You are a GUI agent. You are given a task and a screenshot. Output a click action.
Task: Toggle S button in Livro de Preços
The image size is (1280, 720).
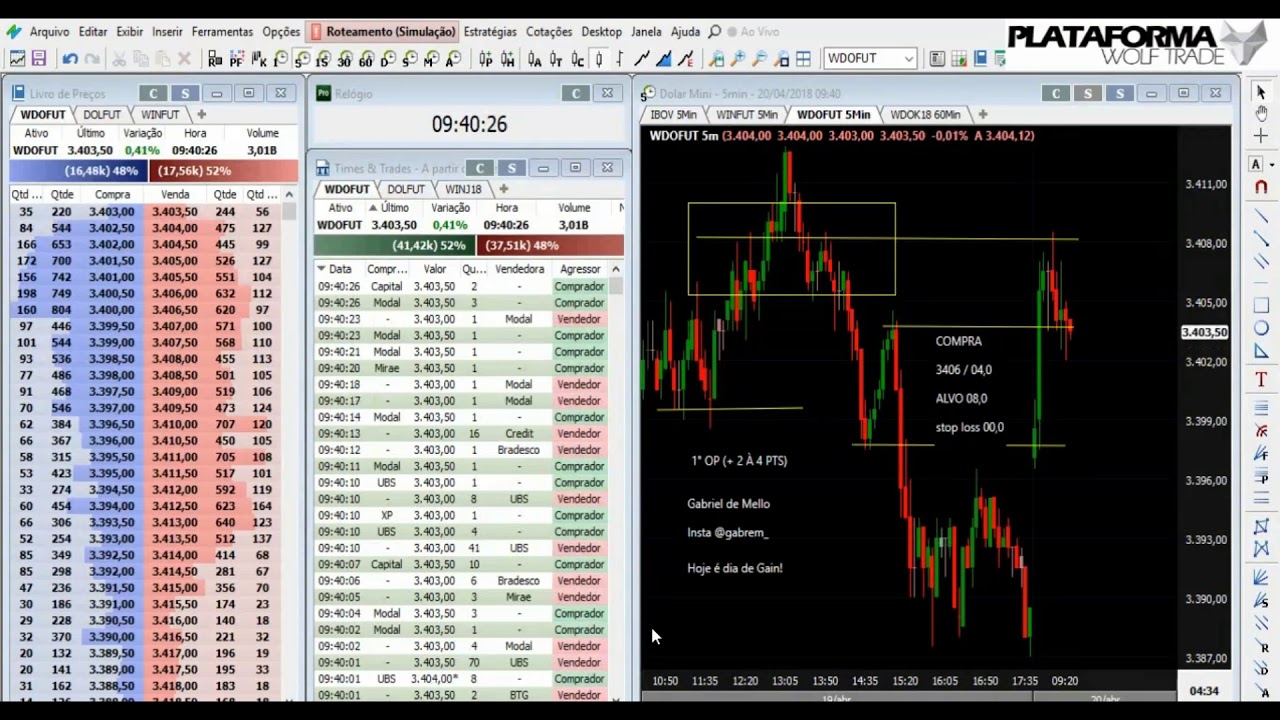pyautogui.click(x=185, y=93)
